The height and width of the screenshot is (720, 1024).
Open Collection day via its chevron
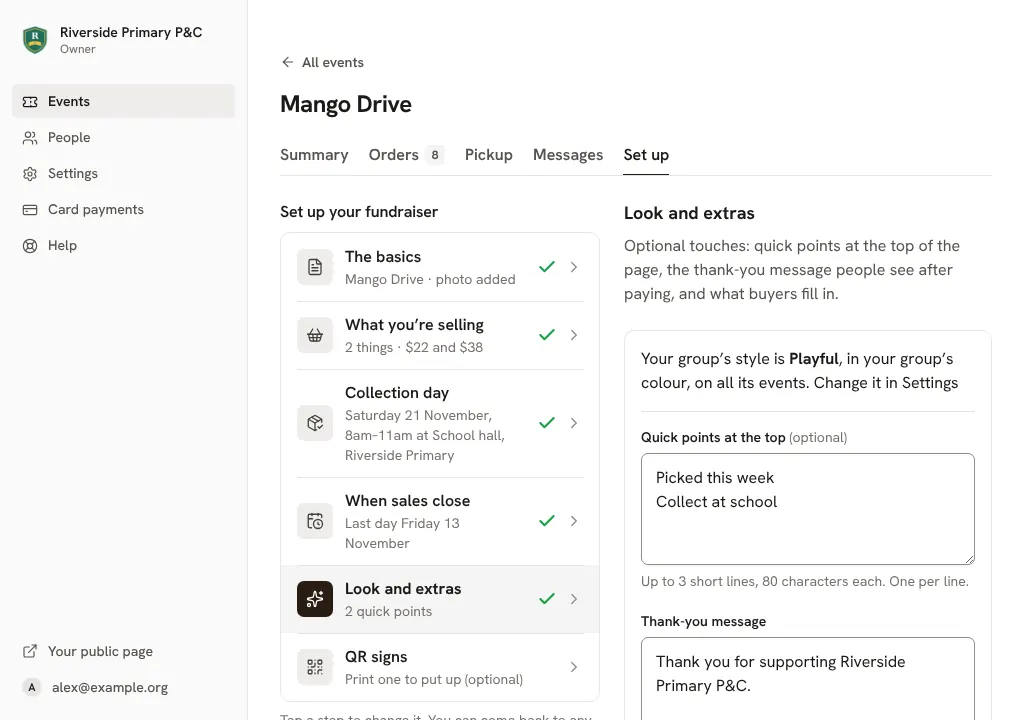tap(573, 423)
